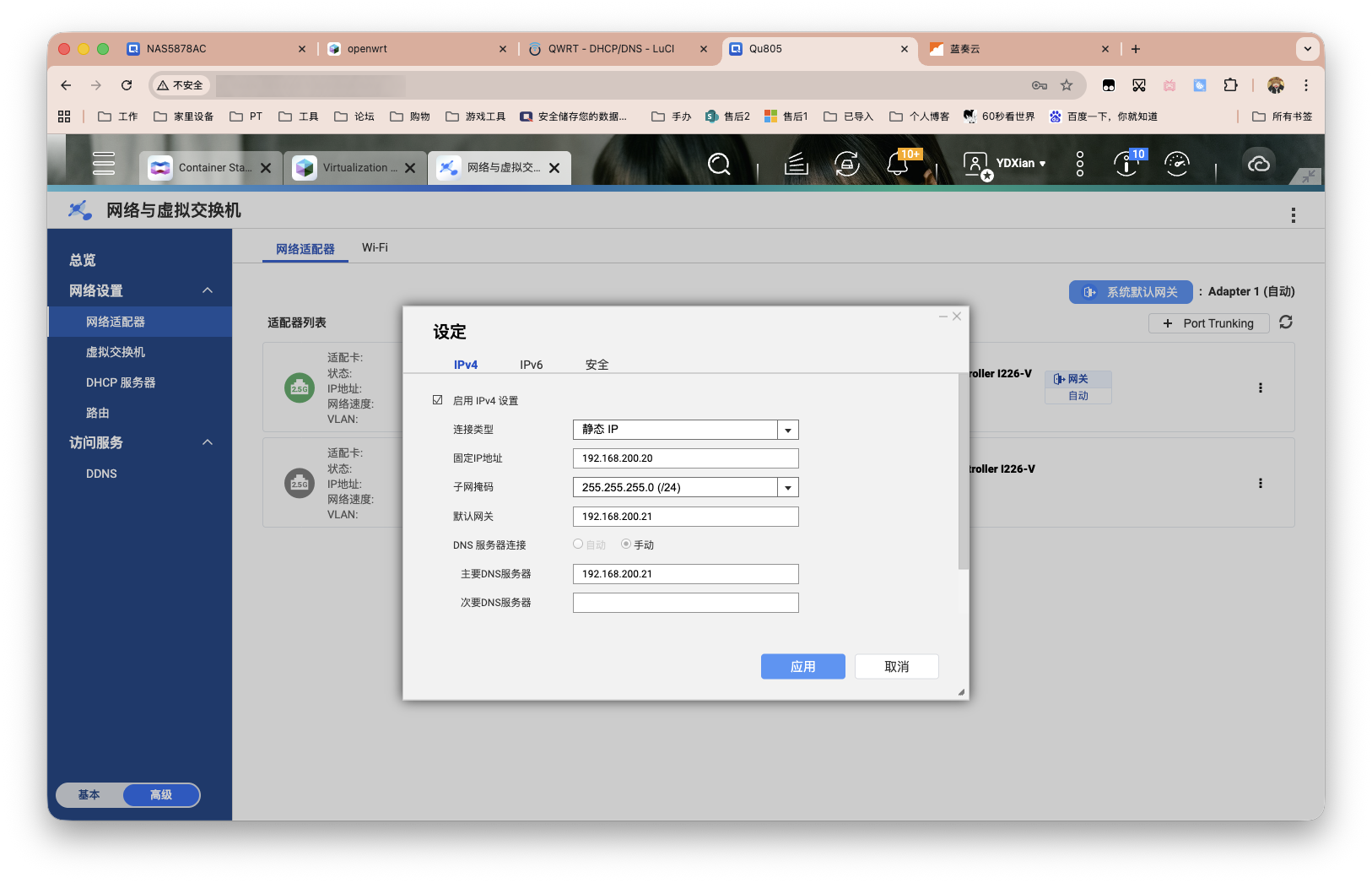Open the QTS main menu hamburger icon
Image resolution: width=1372 pixels, height=883 pixels.
104,163
